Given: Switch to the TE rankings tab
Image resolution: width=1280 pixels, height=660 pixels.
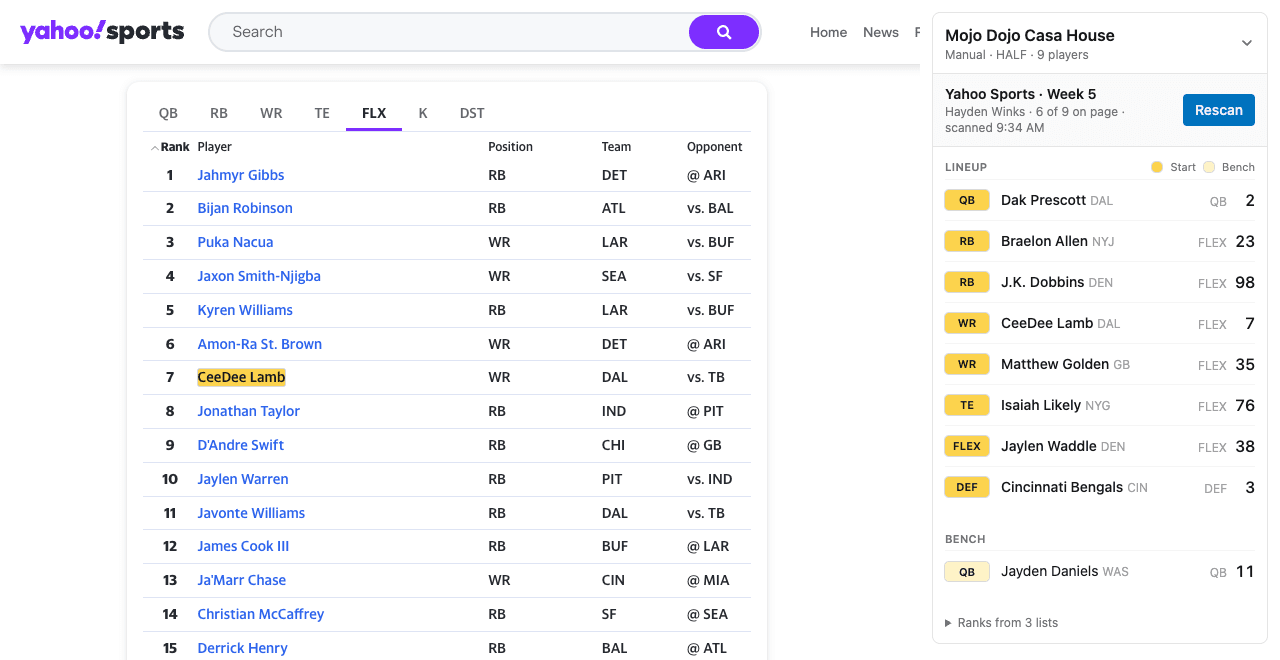Looking at the screenshot, I should tap(322, 113).
